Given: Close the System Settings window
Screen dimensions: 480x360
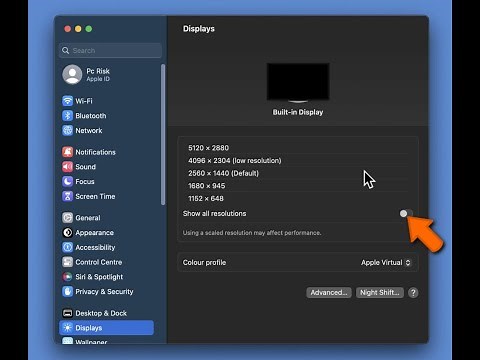Looking at the screenshot, I should click(67, 29).
